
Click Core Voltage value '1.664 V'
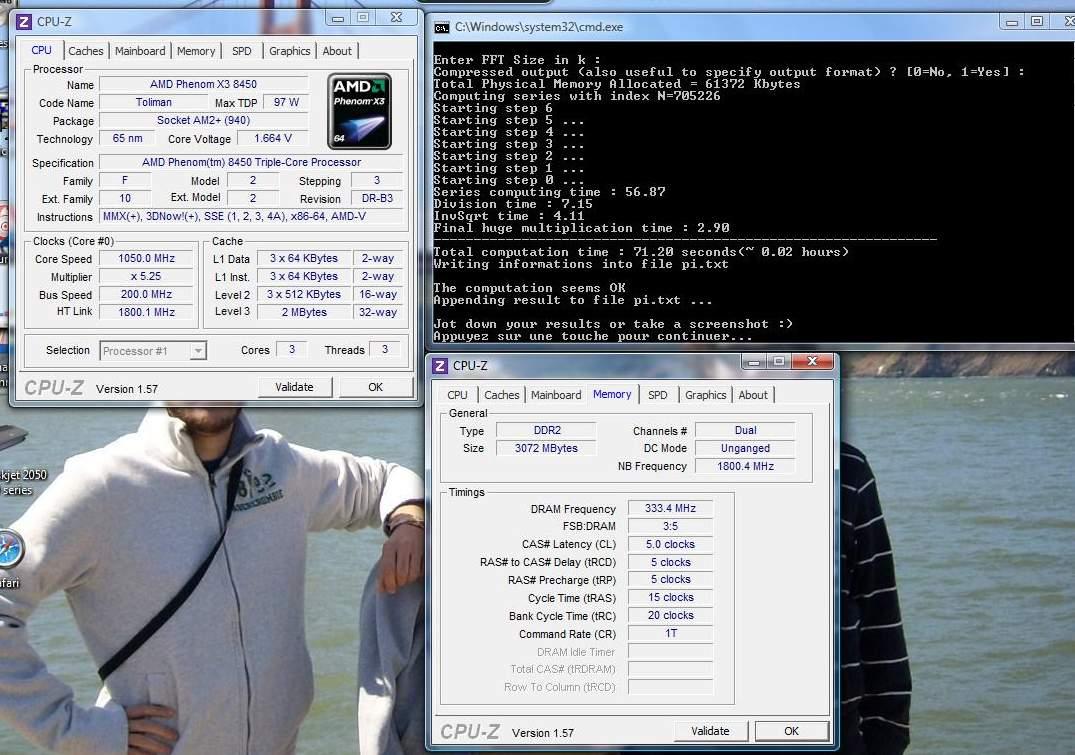coord(273,139)
